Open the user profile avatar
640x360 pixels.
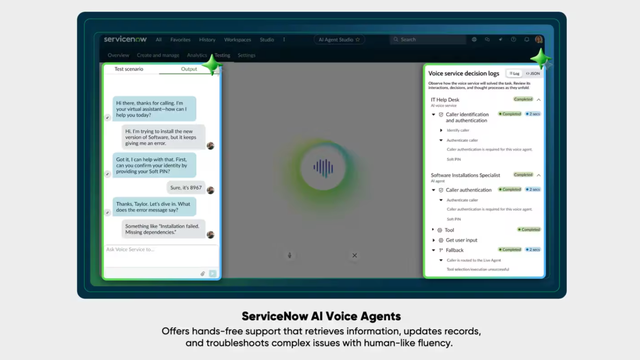(539, 40)
